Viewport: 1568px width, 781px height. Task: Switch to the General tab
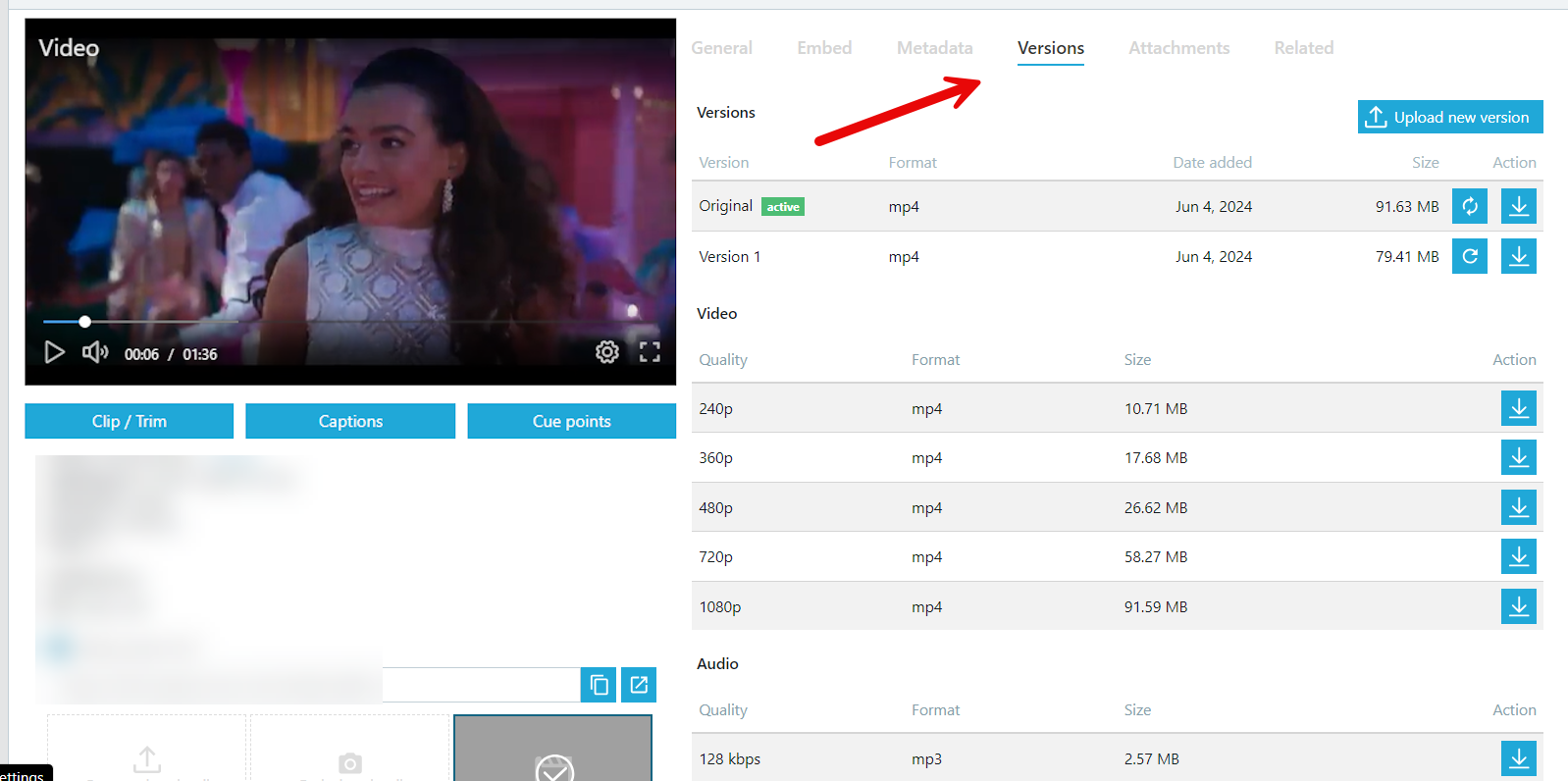(x=721, y=48)
